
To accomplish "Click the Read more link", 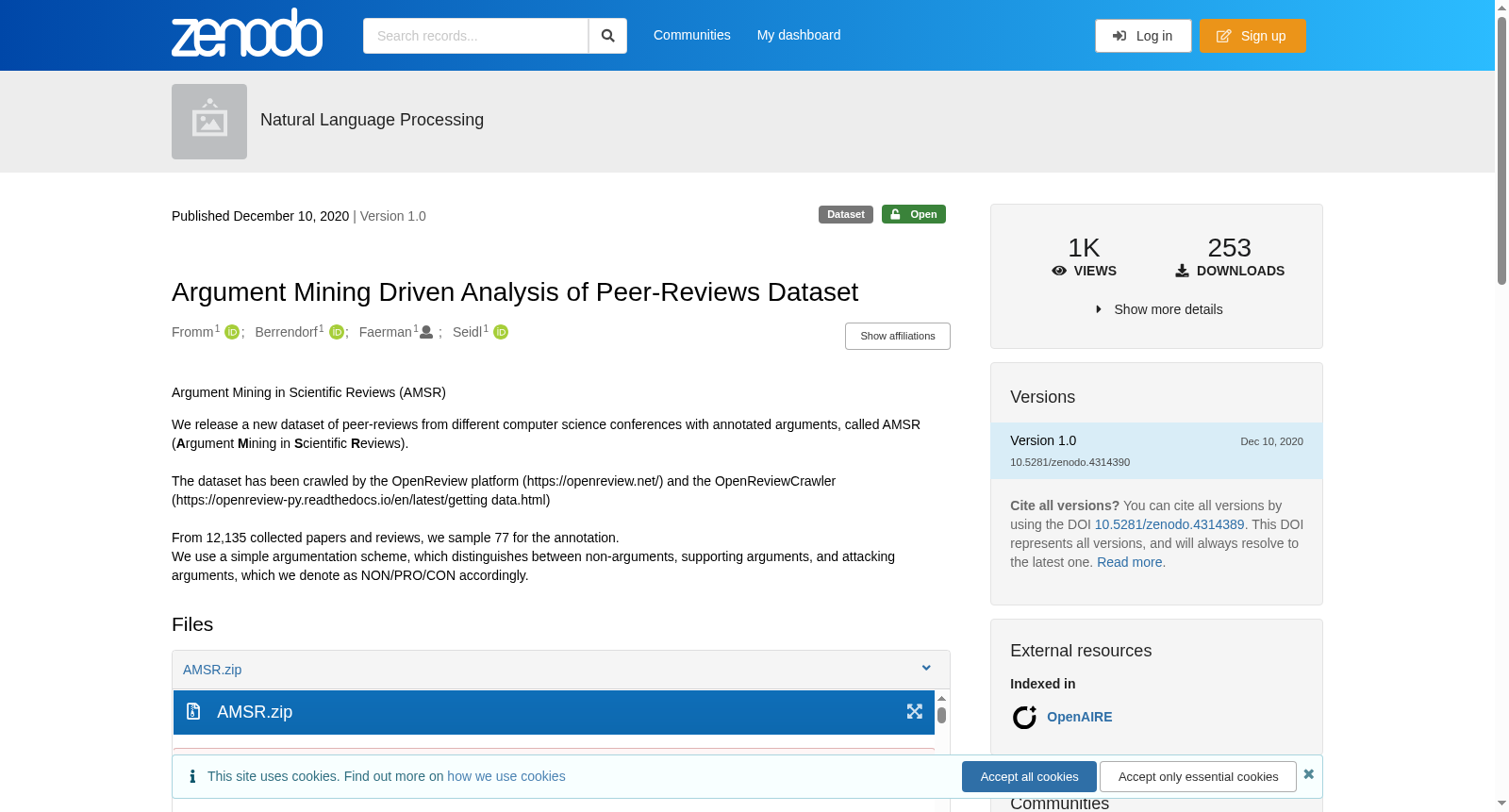I will pos(1130,562).
